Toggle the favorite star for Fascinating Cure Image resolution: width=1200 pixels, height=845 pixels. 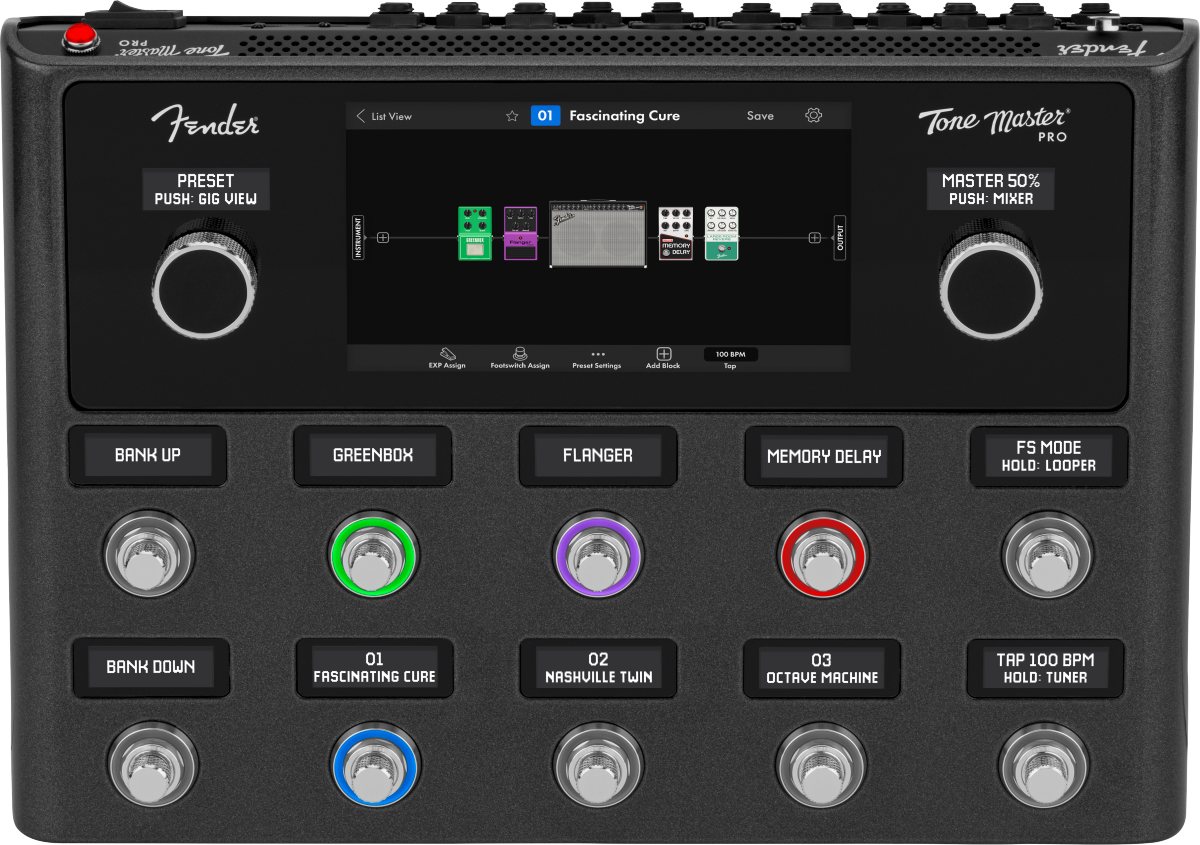coord(512,116)
